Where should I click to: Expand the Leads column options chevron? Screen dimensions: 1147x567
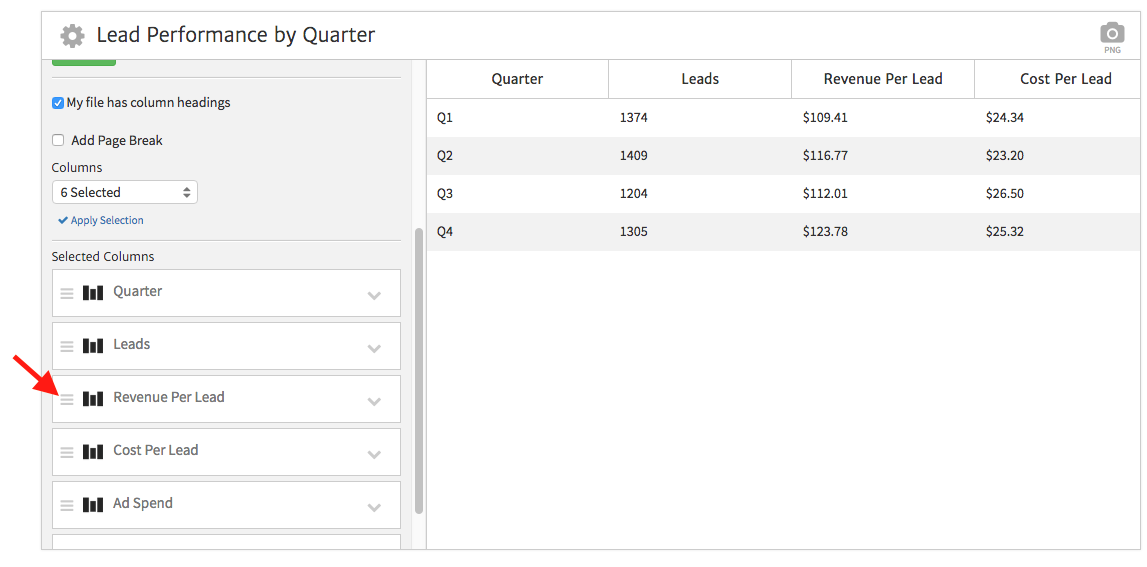[374, 348]
